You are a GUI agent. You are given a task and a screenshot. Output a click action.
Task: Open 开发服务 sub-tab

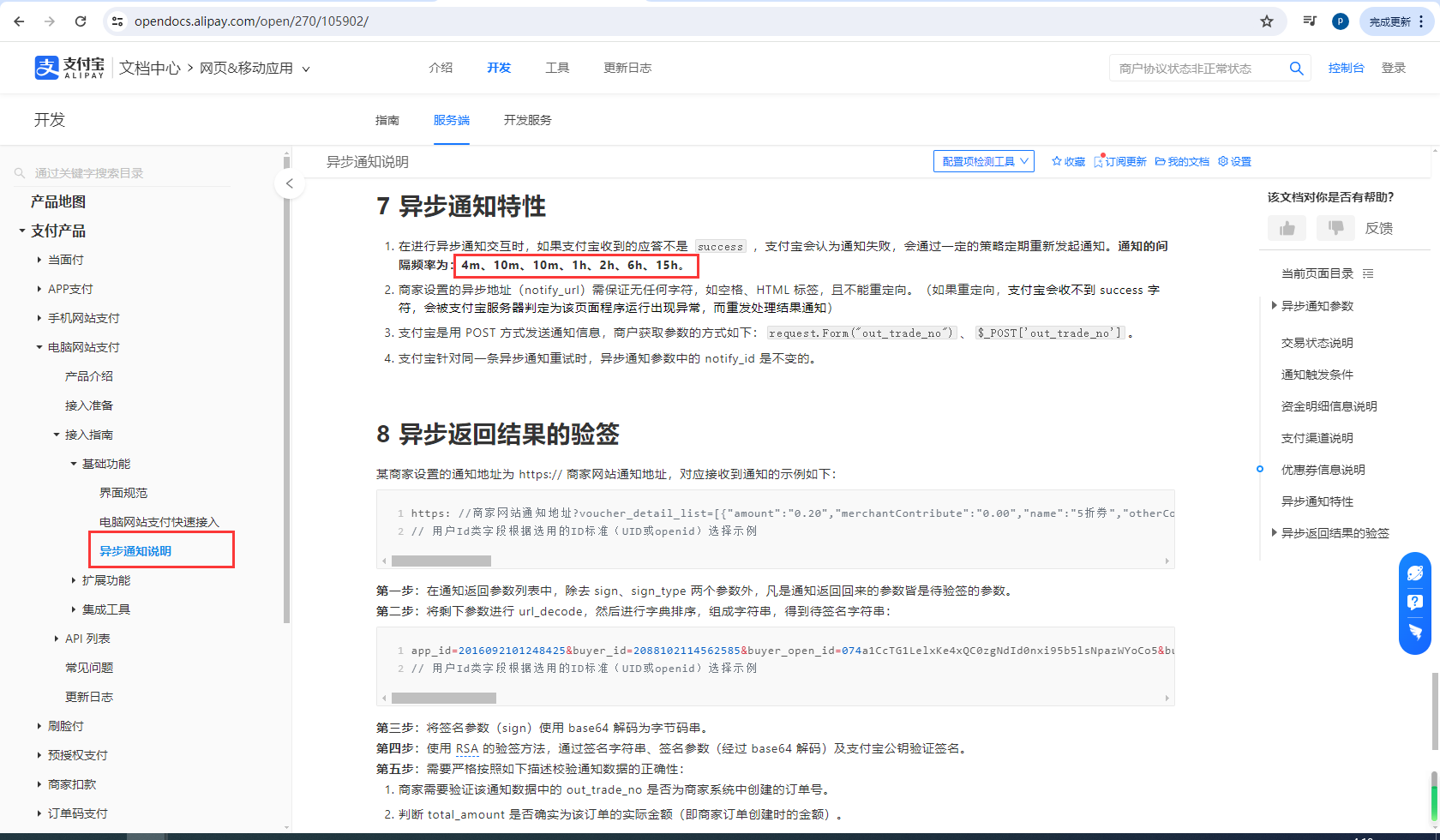pyautogui.click(x=528, y=120)
